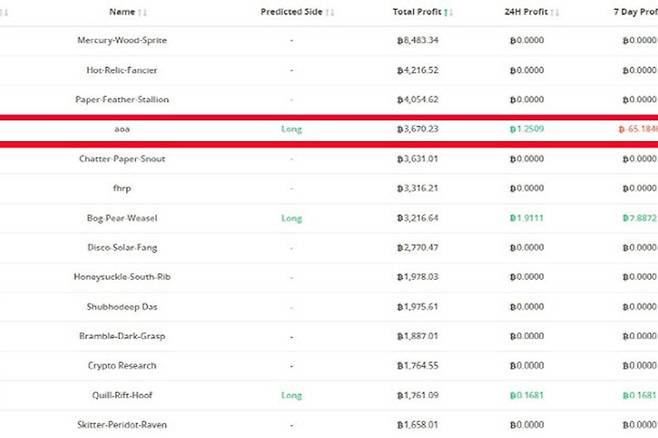Screen dimensions: 658x438
Task: Click the Total Profit header label
Action: coord(416,12)
